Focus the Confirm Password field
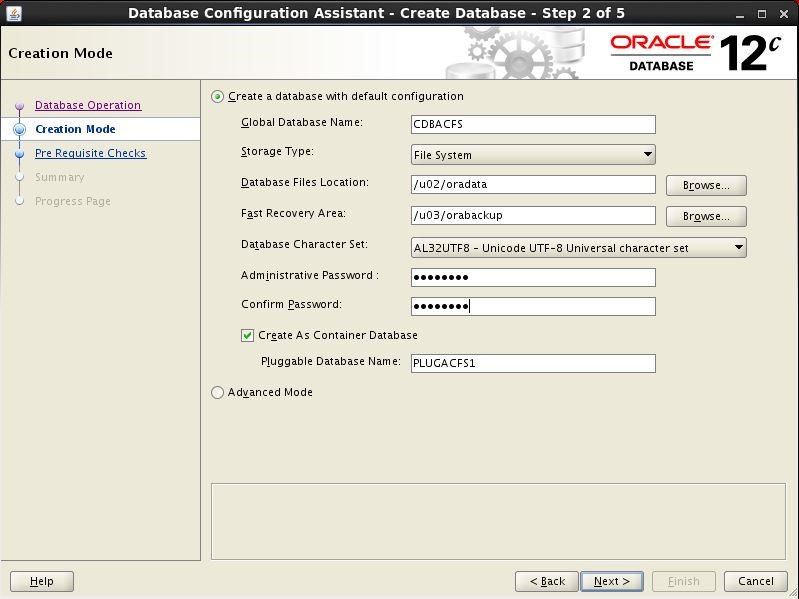The height and width of the screenshot is (599, 799). (x=533, y=306)
